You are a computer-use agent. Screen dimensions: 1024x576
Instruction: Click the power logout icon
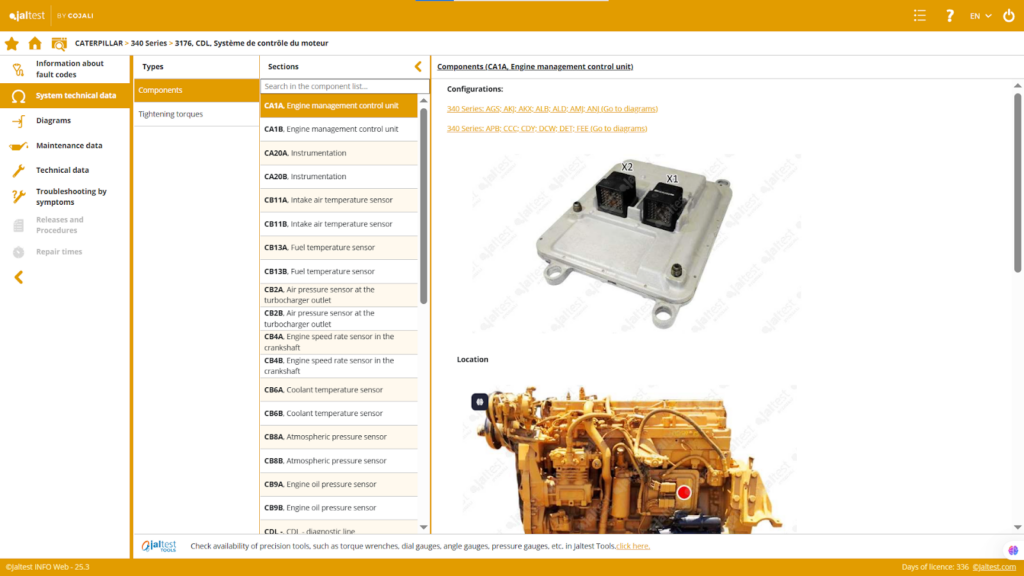pyautogui.click(x=1007, y=15)
